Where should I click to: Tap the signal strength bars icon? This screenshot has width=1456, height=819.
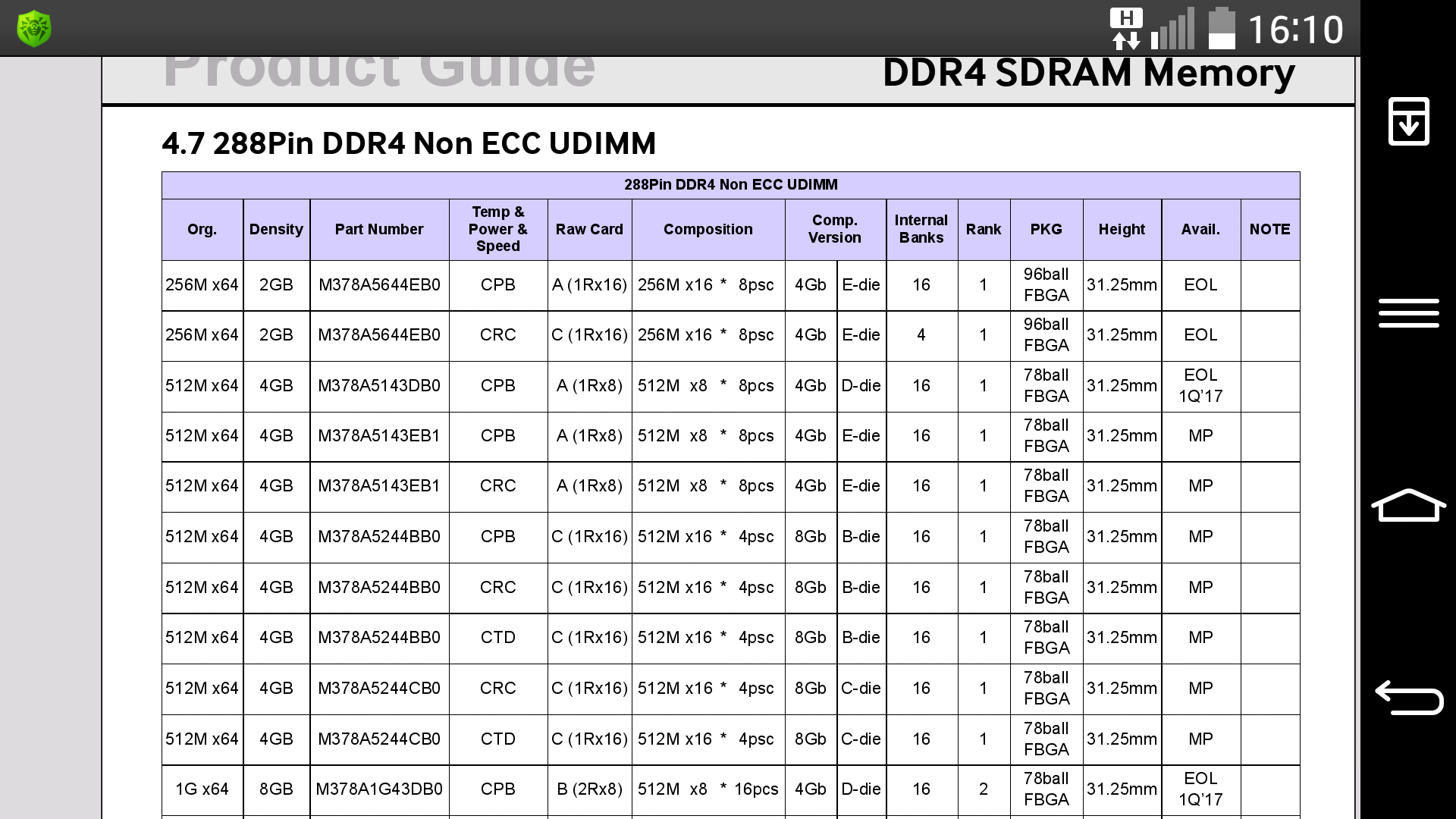tap(1172, 29)
